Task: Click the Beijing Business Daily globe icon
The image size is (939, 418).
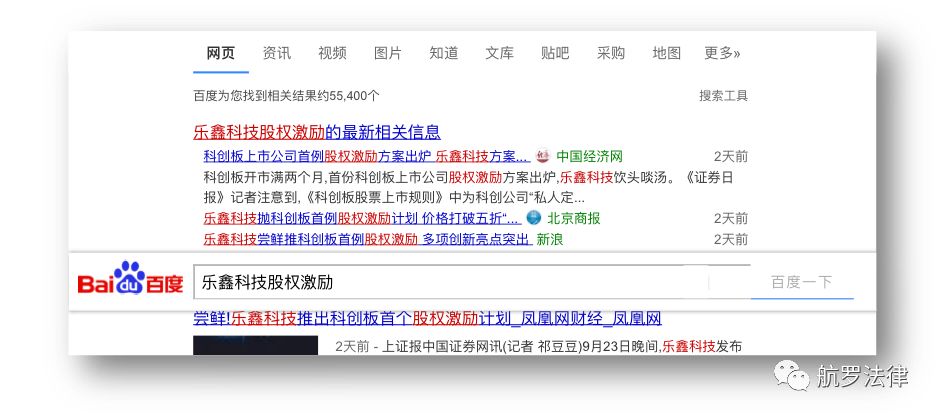Action: [534, 218]
